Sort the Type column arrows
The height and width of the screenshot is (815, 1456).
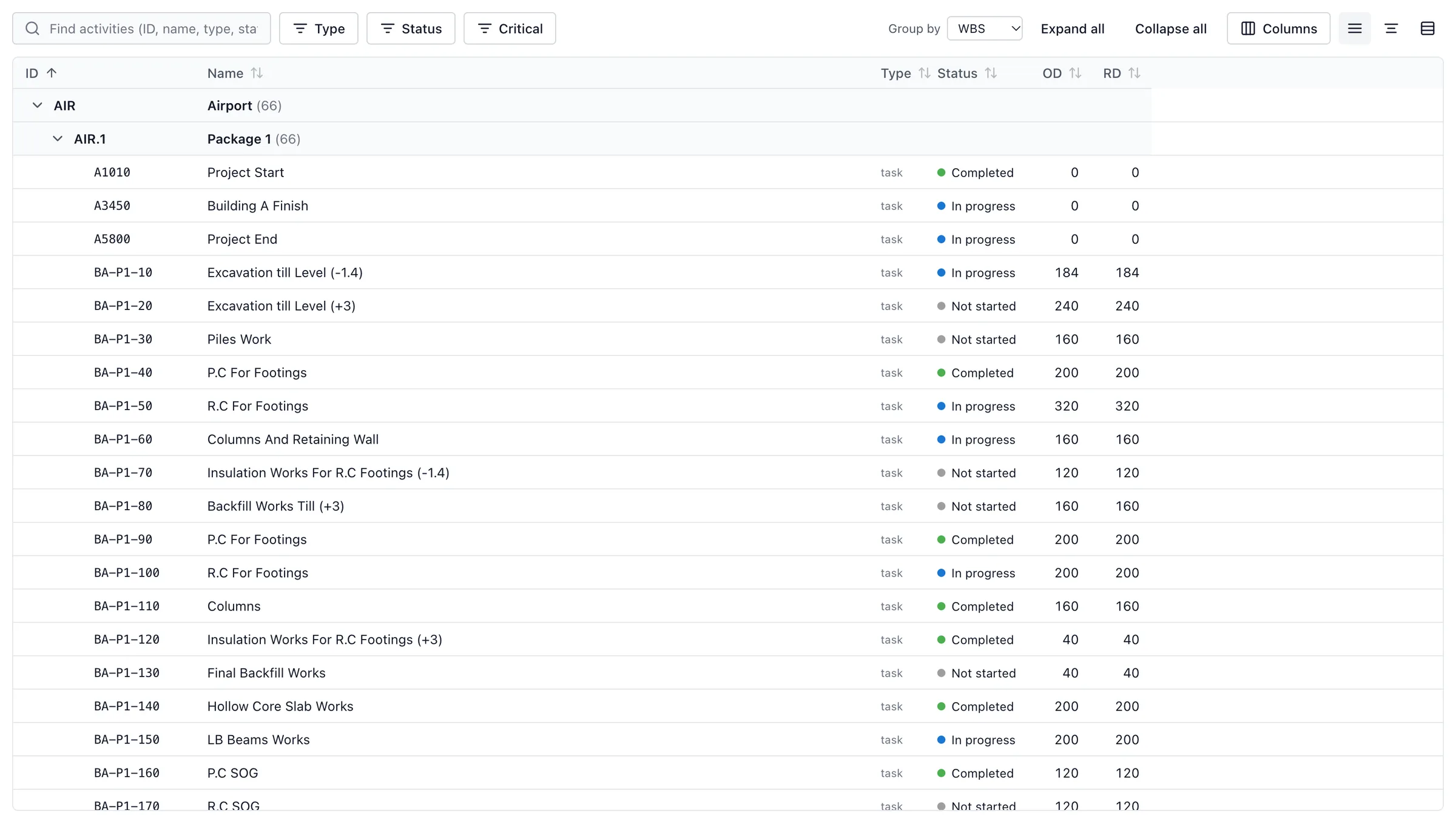(924, 73)
